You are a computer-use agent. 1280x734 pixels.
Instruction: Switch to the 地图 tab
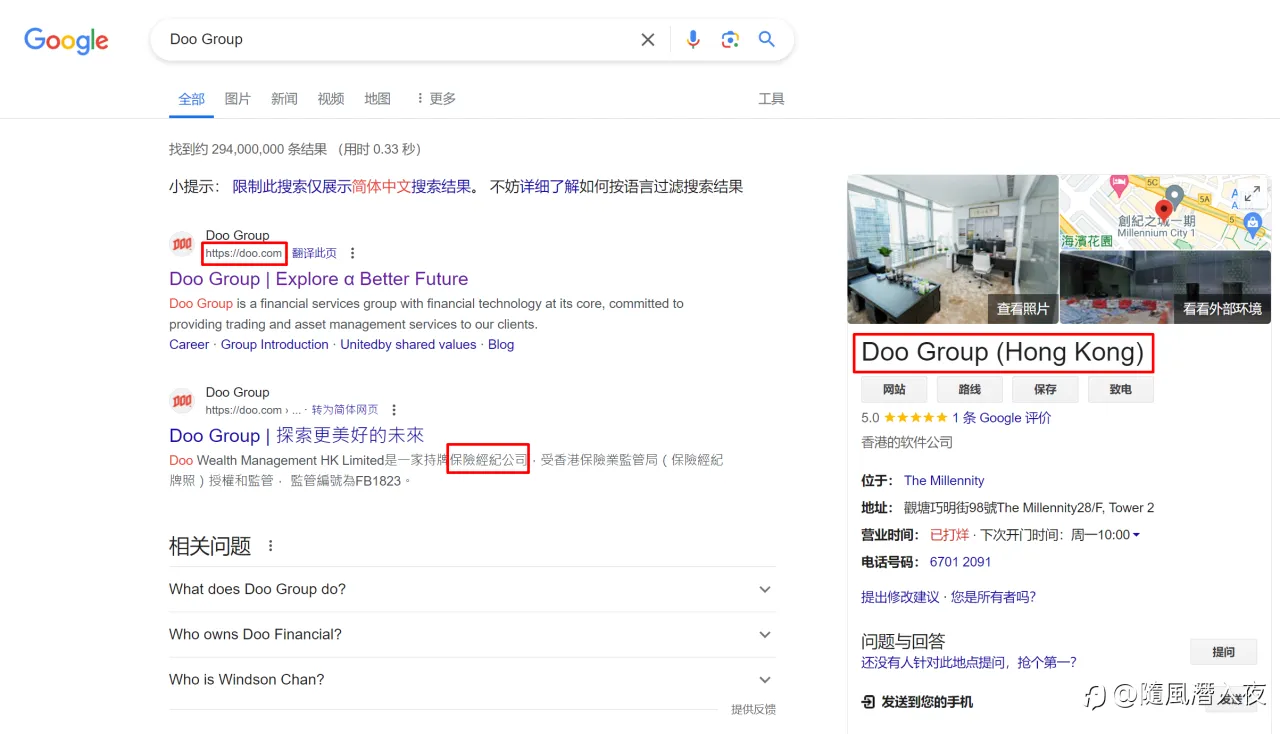[378, 99]
